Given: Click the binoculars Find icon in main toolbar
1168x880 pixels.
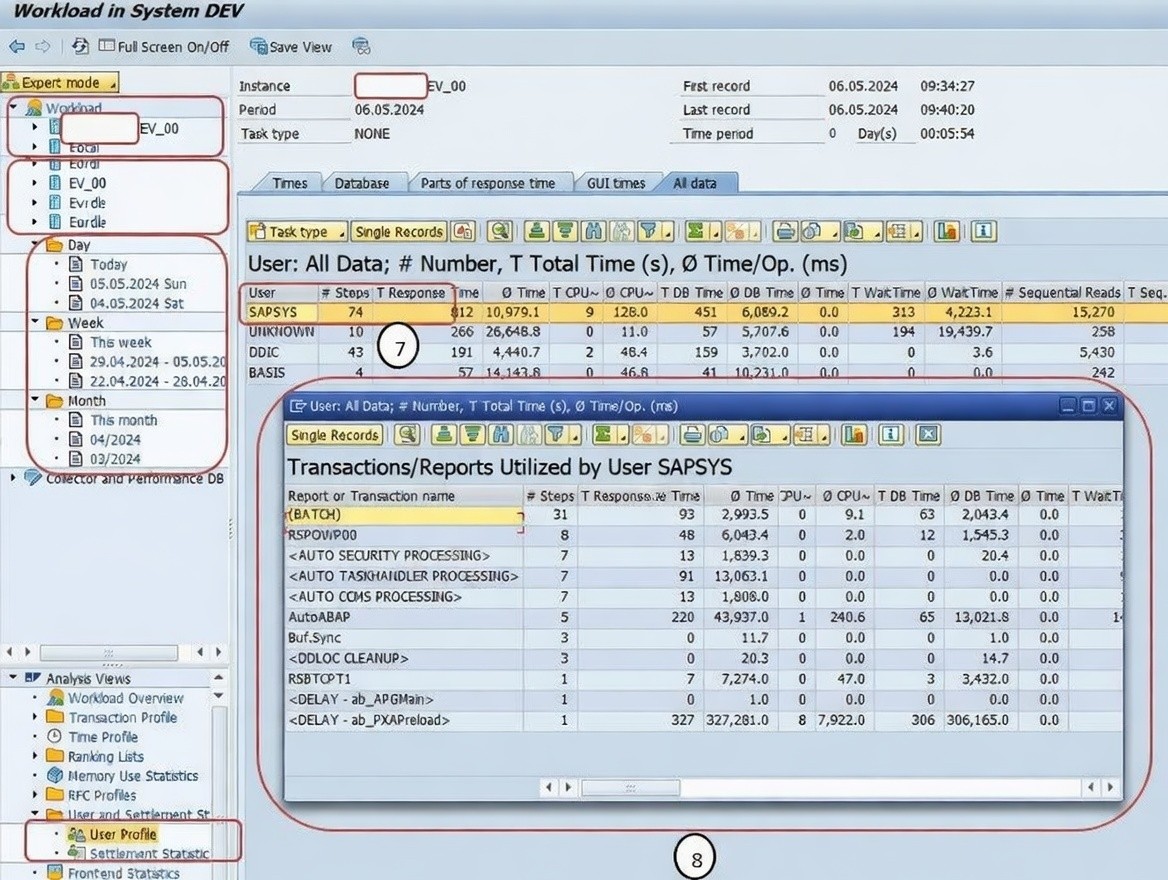Looking at the screenshot, I should click(x=594, y=232).
